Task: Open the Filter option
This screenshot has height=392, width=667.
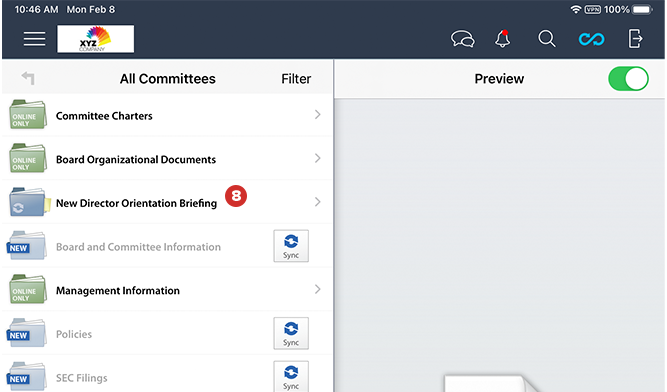Action: point(296,79)
